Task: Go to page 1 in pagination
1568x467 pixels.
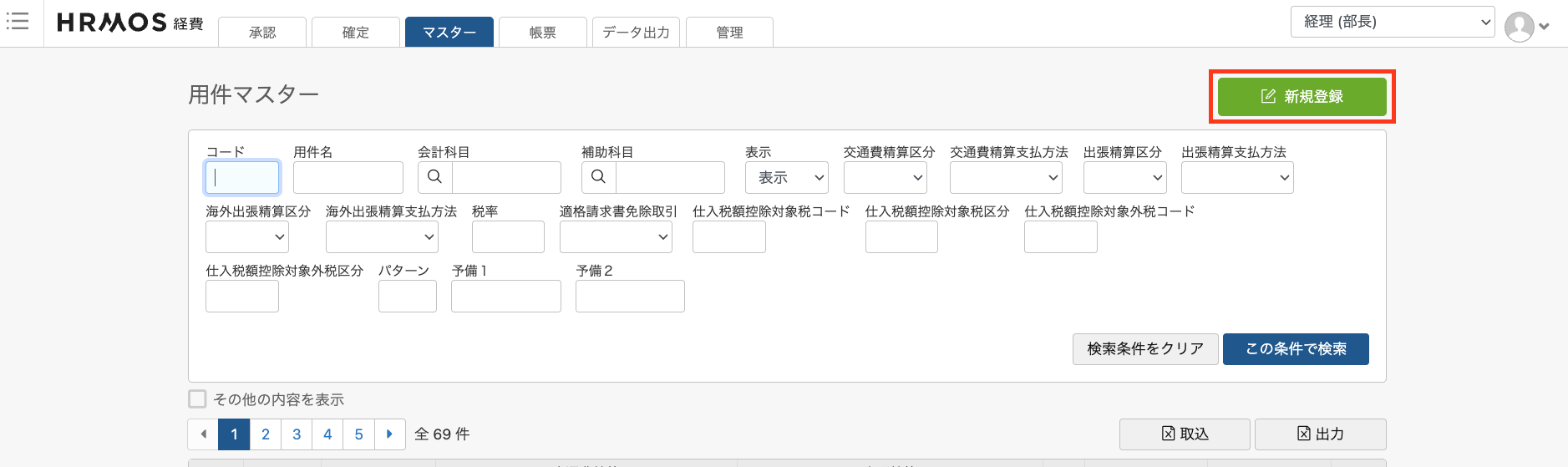Action: click(x=234, y=434)
